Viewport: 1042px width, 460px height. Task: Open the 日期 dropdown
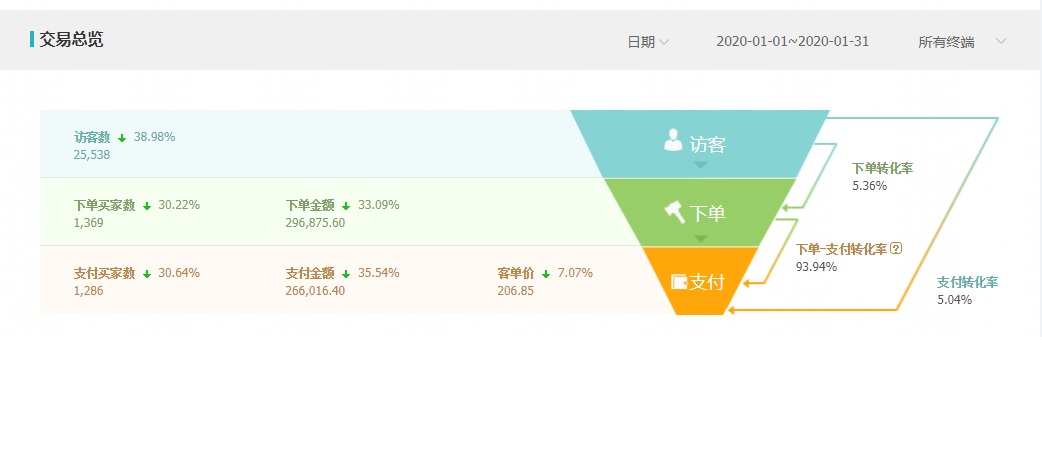(x=648, y=41)
